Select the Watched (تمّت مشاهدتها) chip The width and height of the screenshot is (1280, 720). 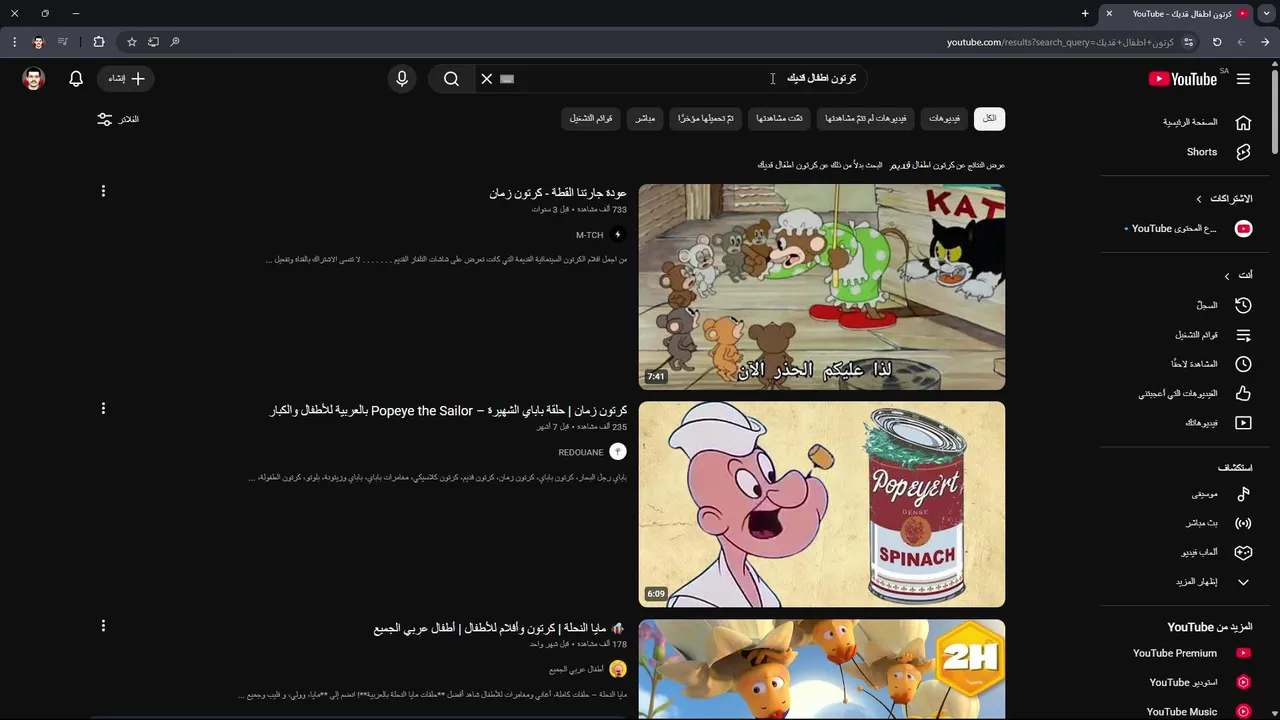tap(780, 119)
